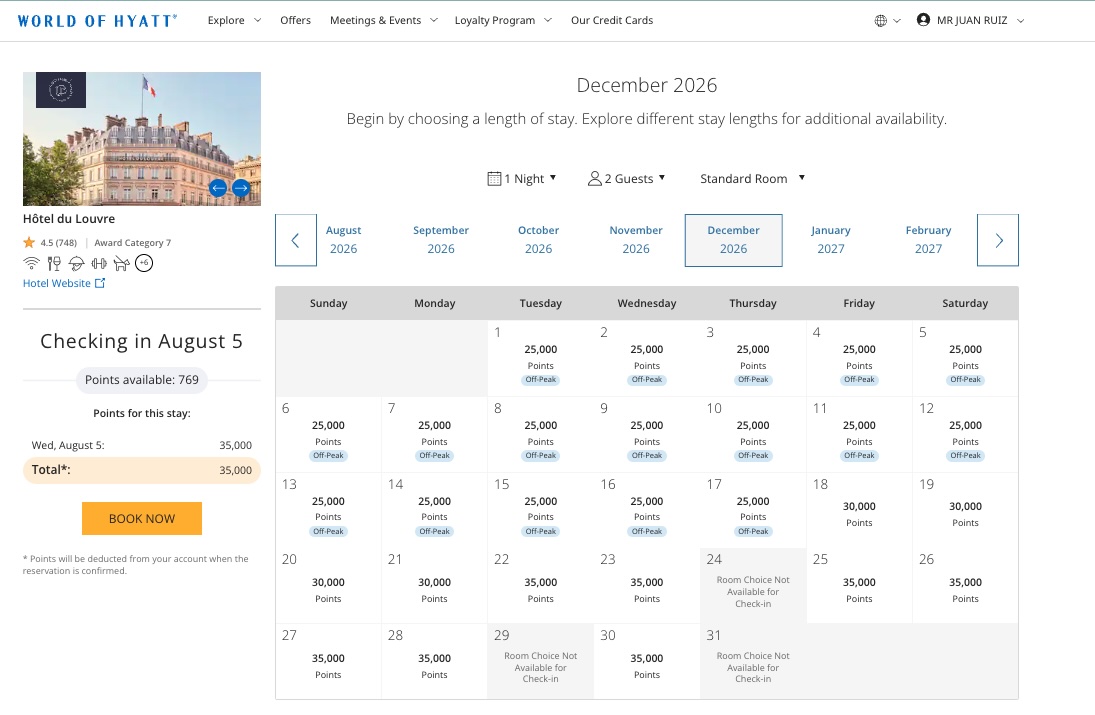This screenshot has width=1095, height=715.
Task: Click the BOOK NOW button
Action: pyautogui.click(x=142, y=519)
